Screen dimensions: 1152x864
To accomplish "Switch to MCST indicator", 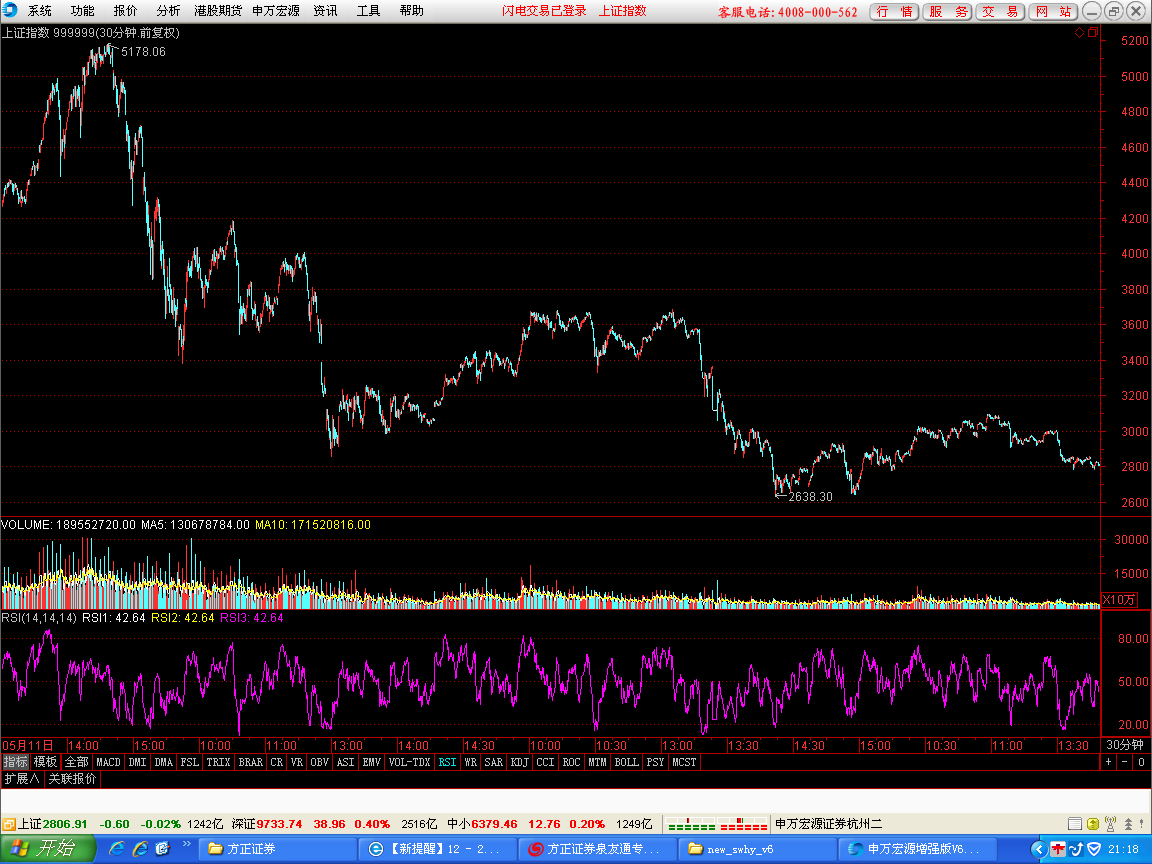I will 684,762.
